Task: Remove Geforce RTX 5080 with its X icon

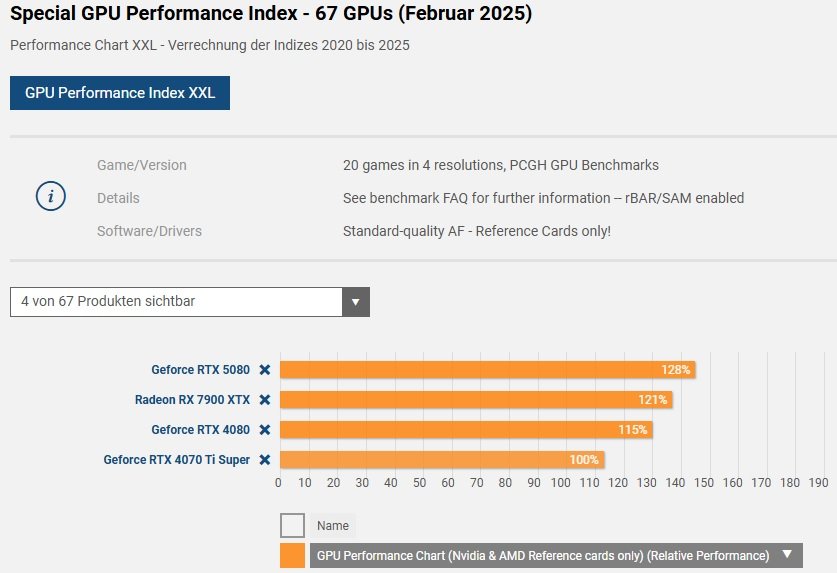Action: (265, 370)
